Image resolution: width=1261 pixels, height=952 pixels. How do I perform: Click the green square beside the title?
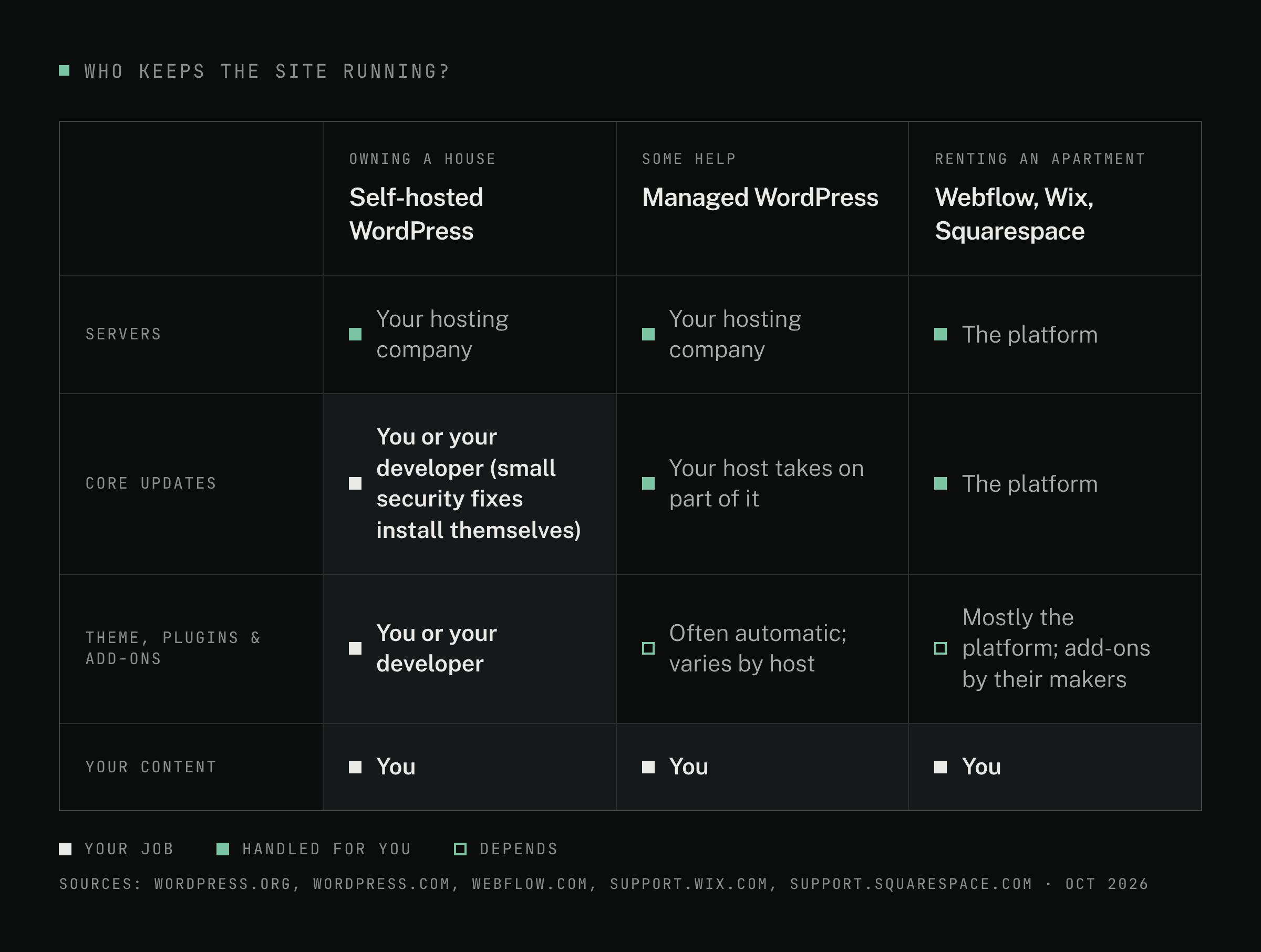pyautogui.click(x=65, y=71)
